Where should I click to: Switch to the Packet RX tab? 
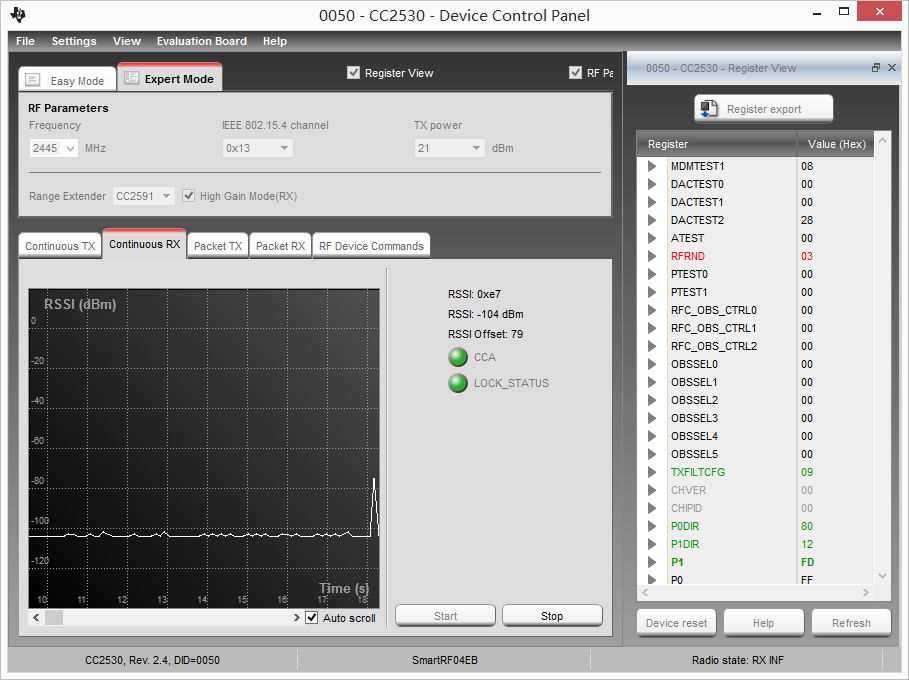[x=281, y=246]
